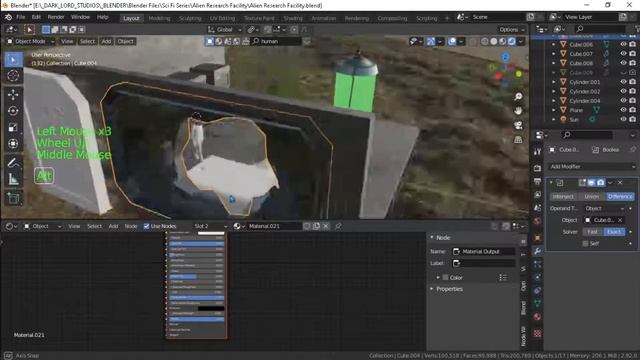
Task: Unlink Material.021 with the X button
Action: click(x=326, y=226)
